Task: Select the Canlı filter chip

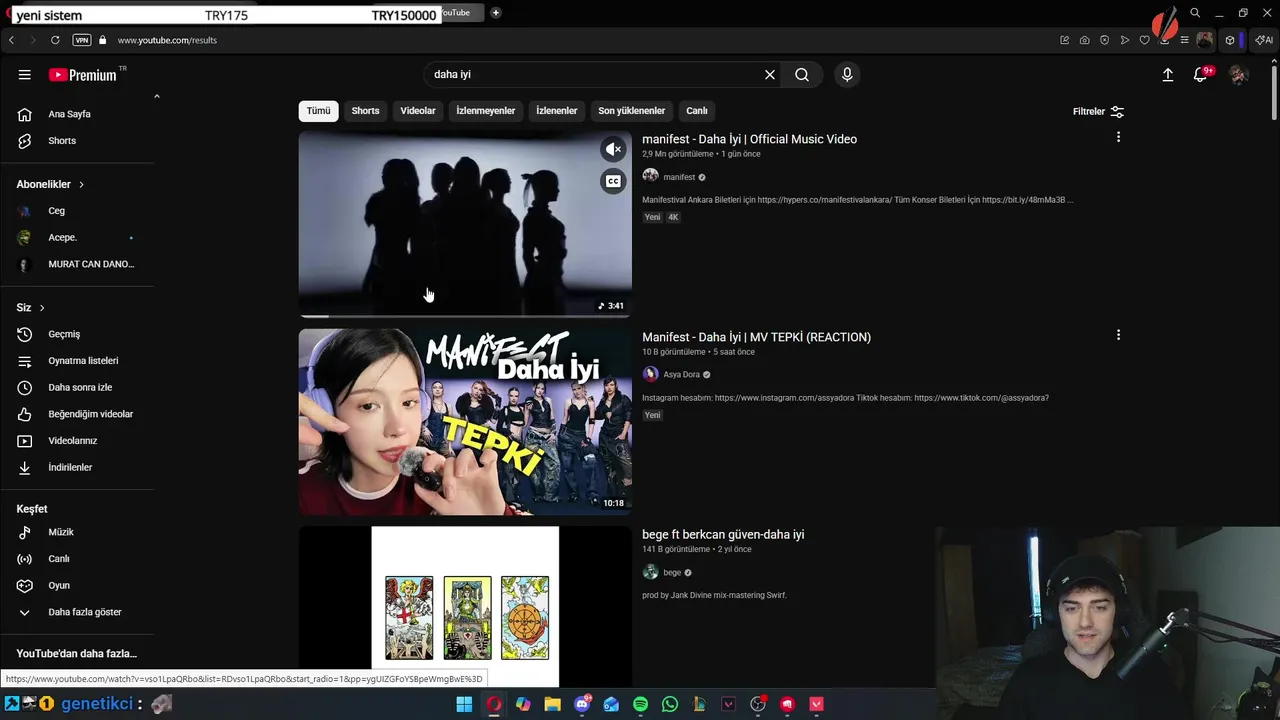Action: coord(697,111)
